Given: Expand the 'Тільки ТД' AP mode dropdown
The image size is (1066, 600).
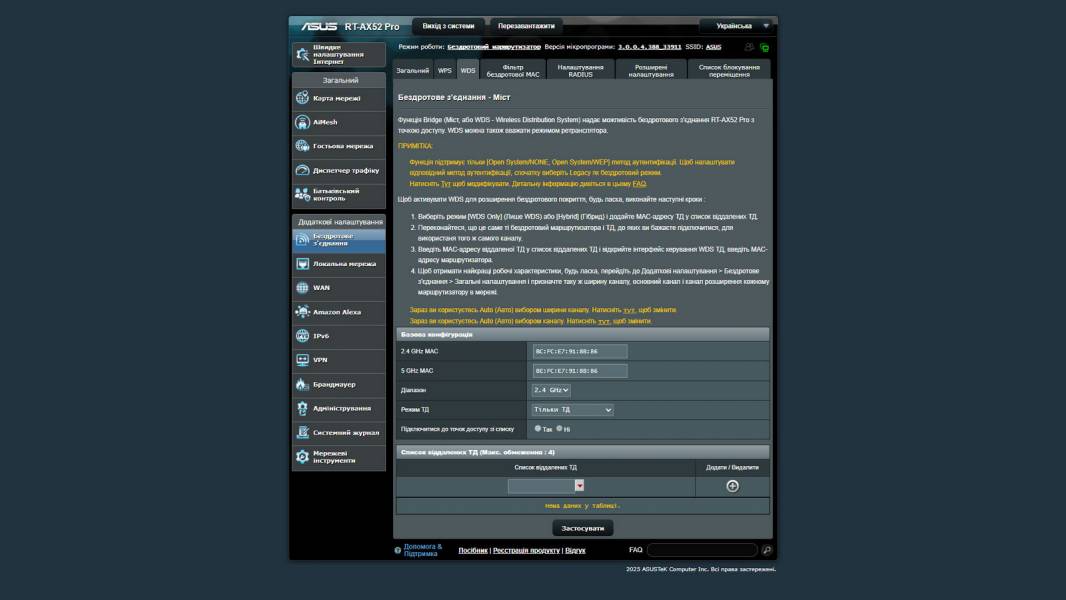Looking at the screenshot, I should point(572,409).
